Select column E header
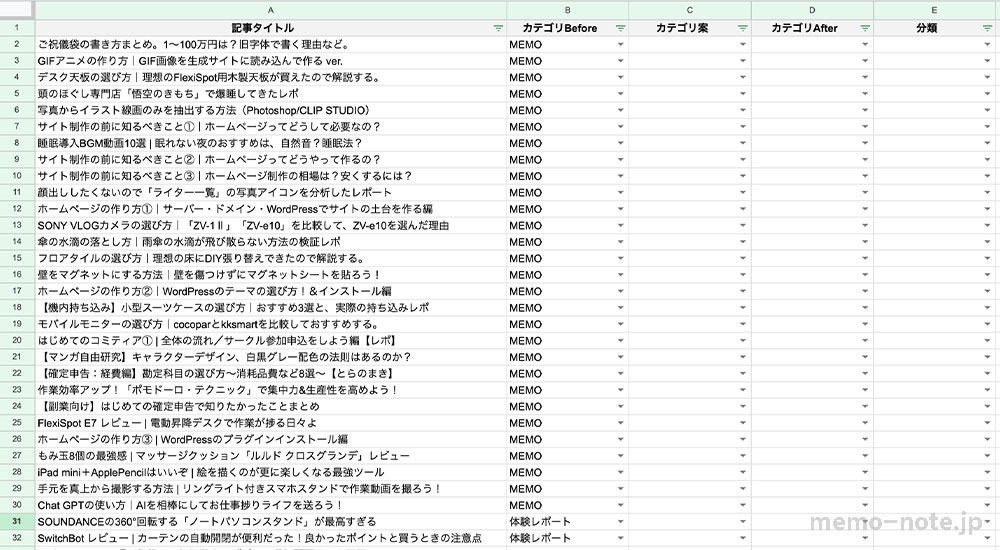Viewport: 1000px width, 550px height. (x=934, y=10)
